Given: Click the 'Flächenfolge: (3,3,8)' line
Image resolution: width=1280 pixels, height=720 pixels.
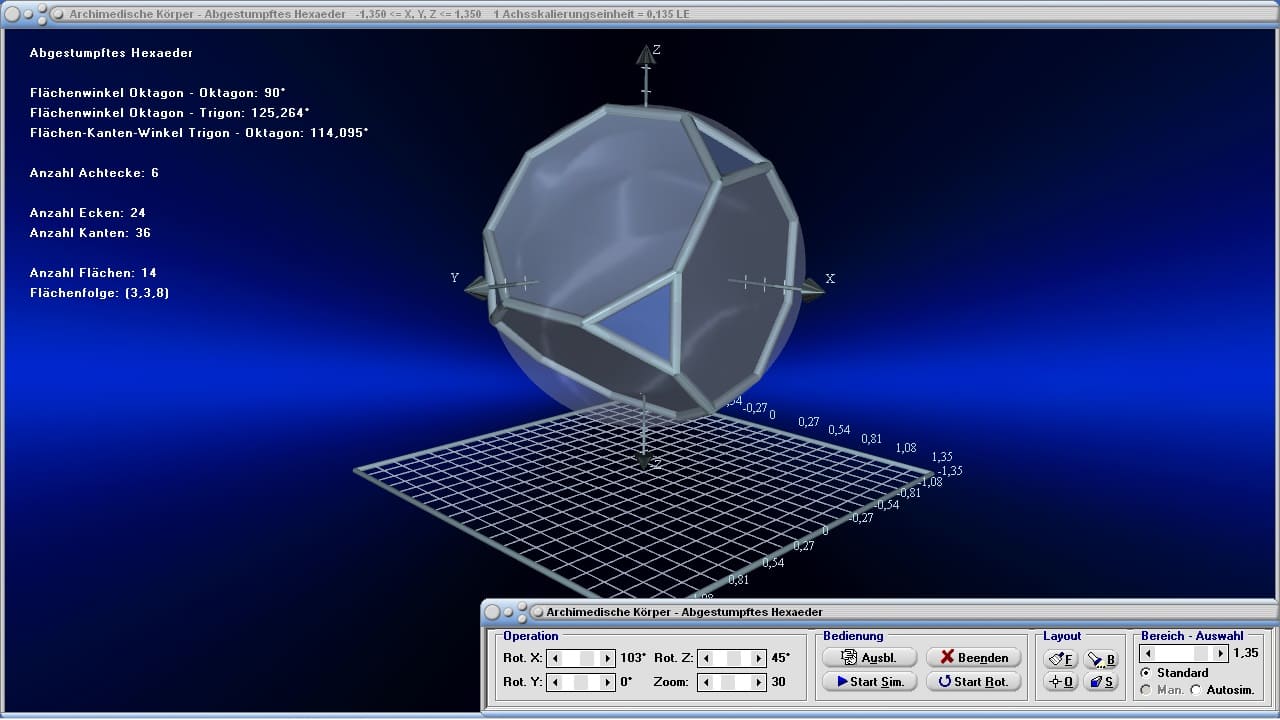Looking at the screenshot, I should (99, 293).
